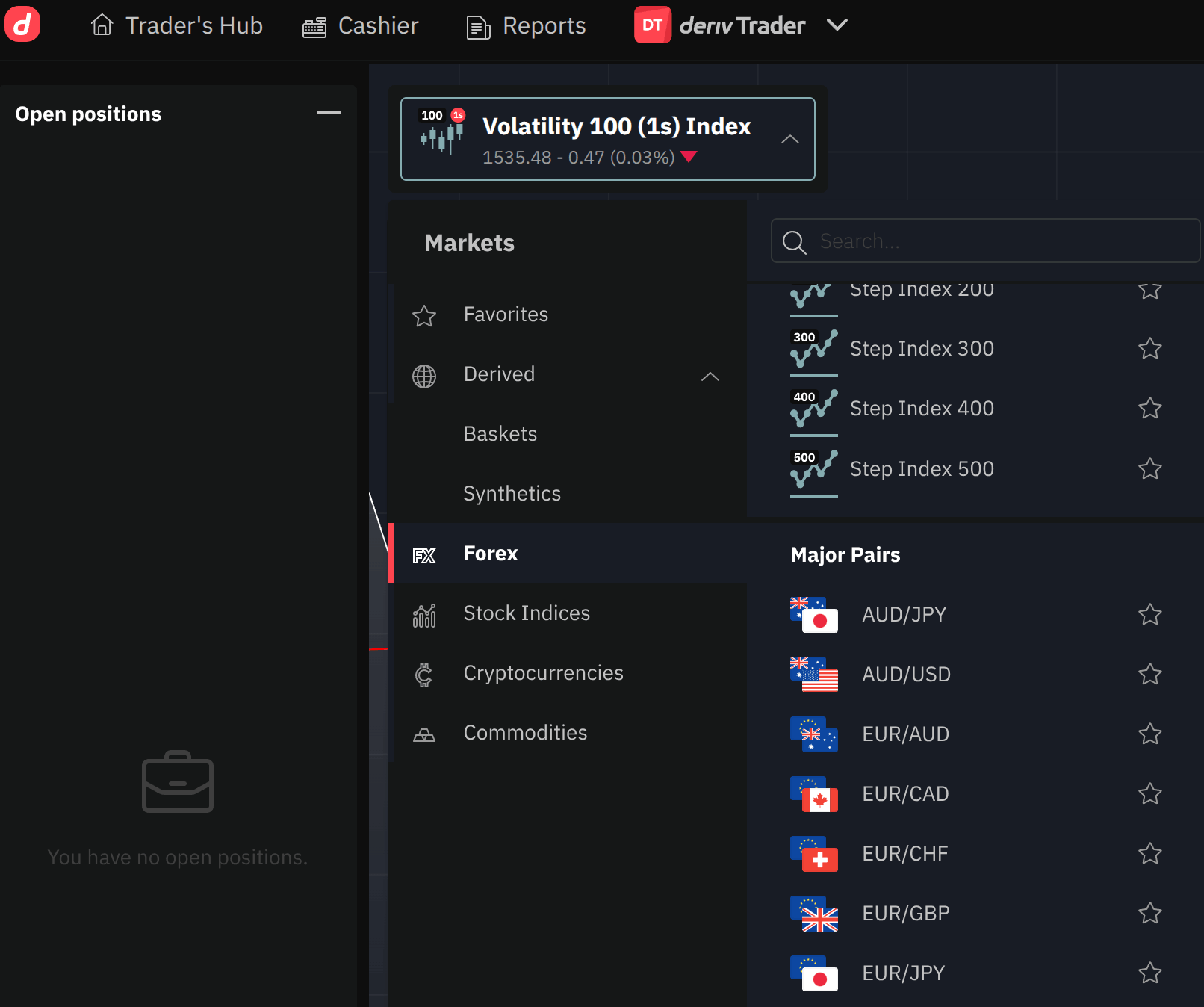Select Synthetics under Derived markets
1204x1007 pixels.
[512, 494]
